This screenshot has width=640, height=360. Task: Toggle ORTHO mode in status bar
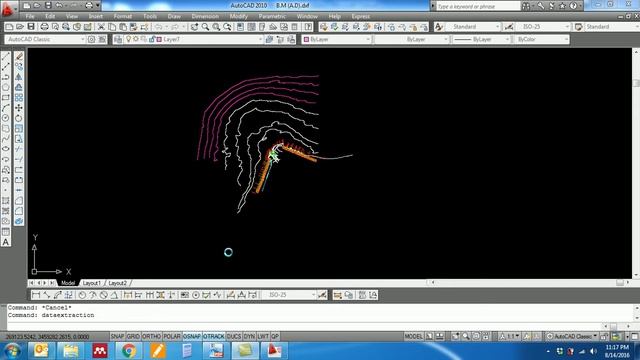(x=151, y=336)
